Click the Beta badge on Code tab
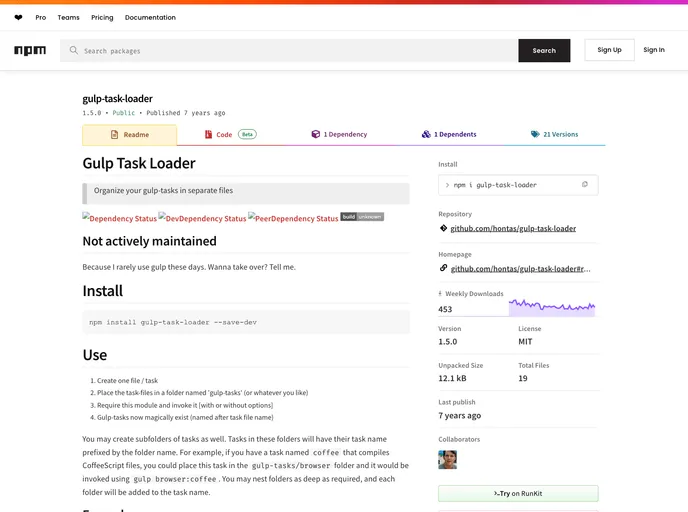 247,134
